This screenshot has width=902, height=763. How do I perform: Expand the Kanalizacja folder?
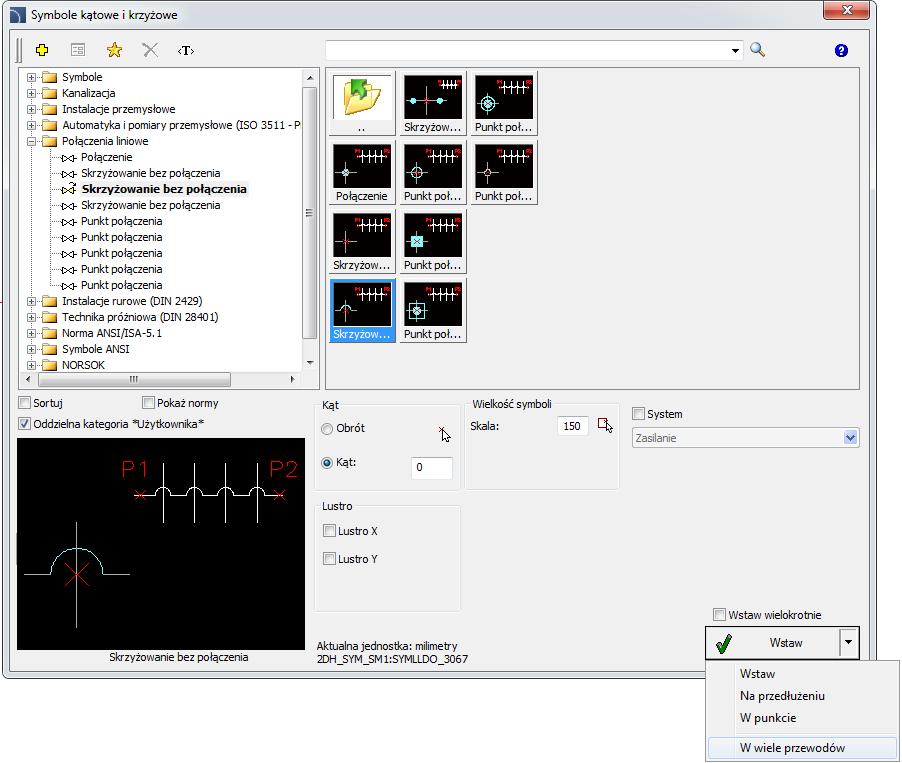click(32, 93)
